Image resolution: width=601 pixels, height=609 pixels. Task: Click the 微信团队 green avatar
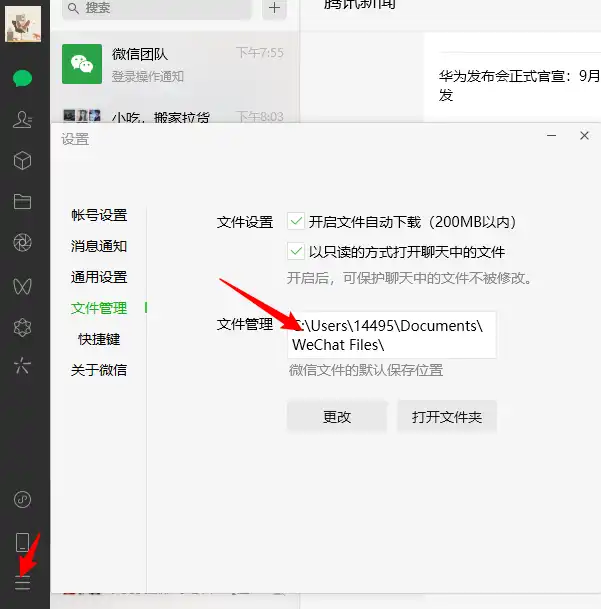(82, 64)
